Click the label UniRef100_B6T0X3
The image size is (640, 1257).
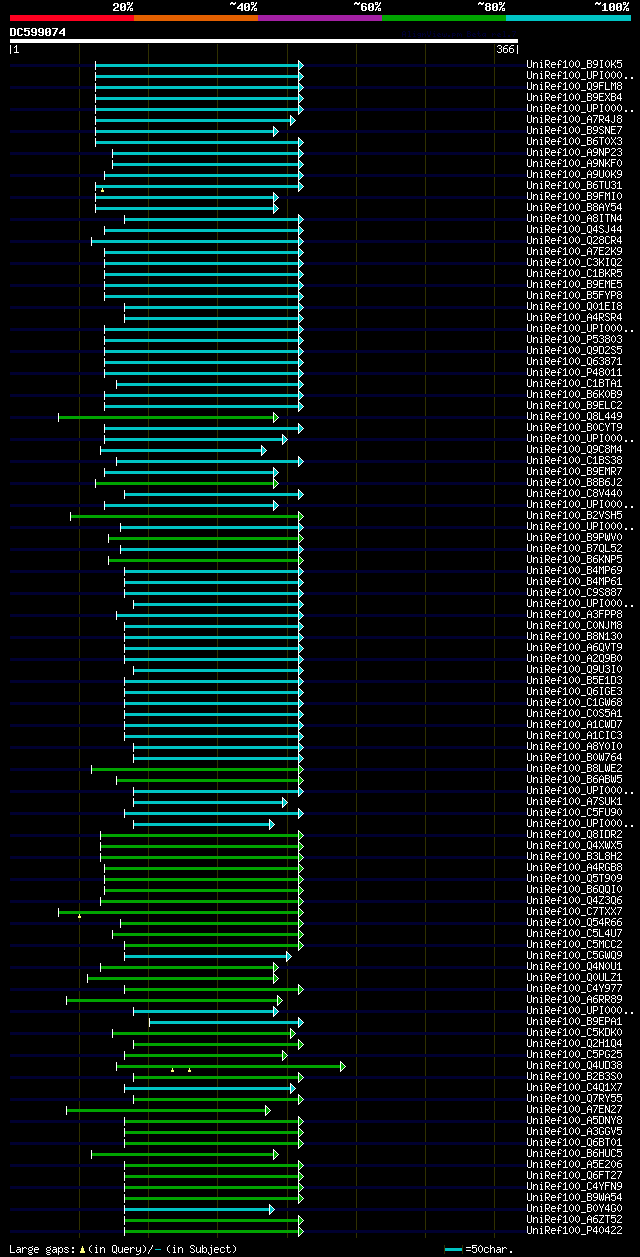[574, 141]
